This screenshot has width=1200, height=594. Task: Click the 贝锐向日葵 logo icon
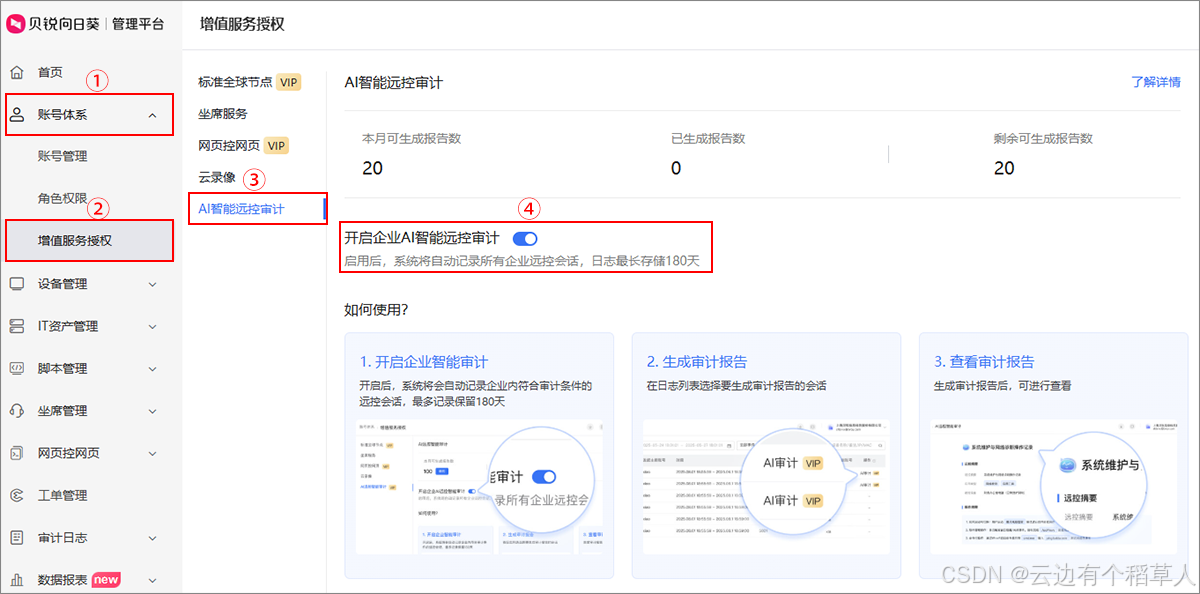(x=17, y=24)
